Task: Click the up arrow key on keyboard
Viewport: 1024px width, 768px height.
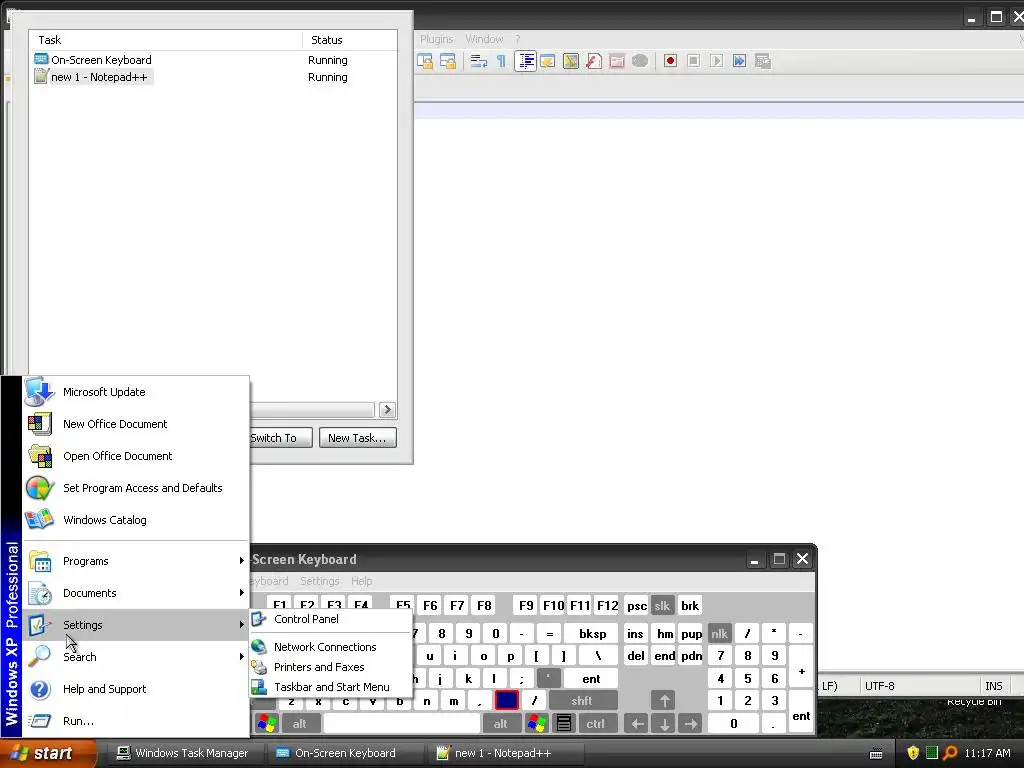Action: 664,701
